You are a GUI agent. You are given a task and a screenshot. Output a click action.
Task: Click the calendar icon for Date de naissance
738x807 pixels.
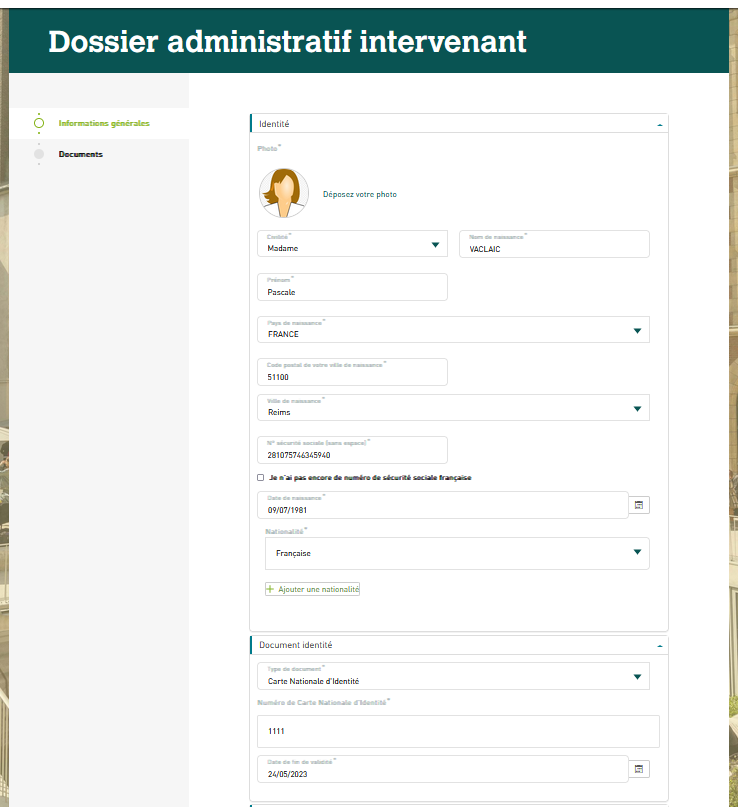(x=640, y=505)
